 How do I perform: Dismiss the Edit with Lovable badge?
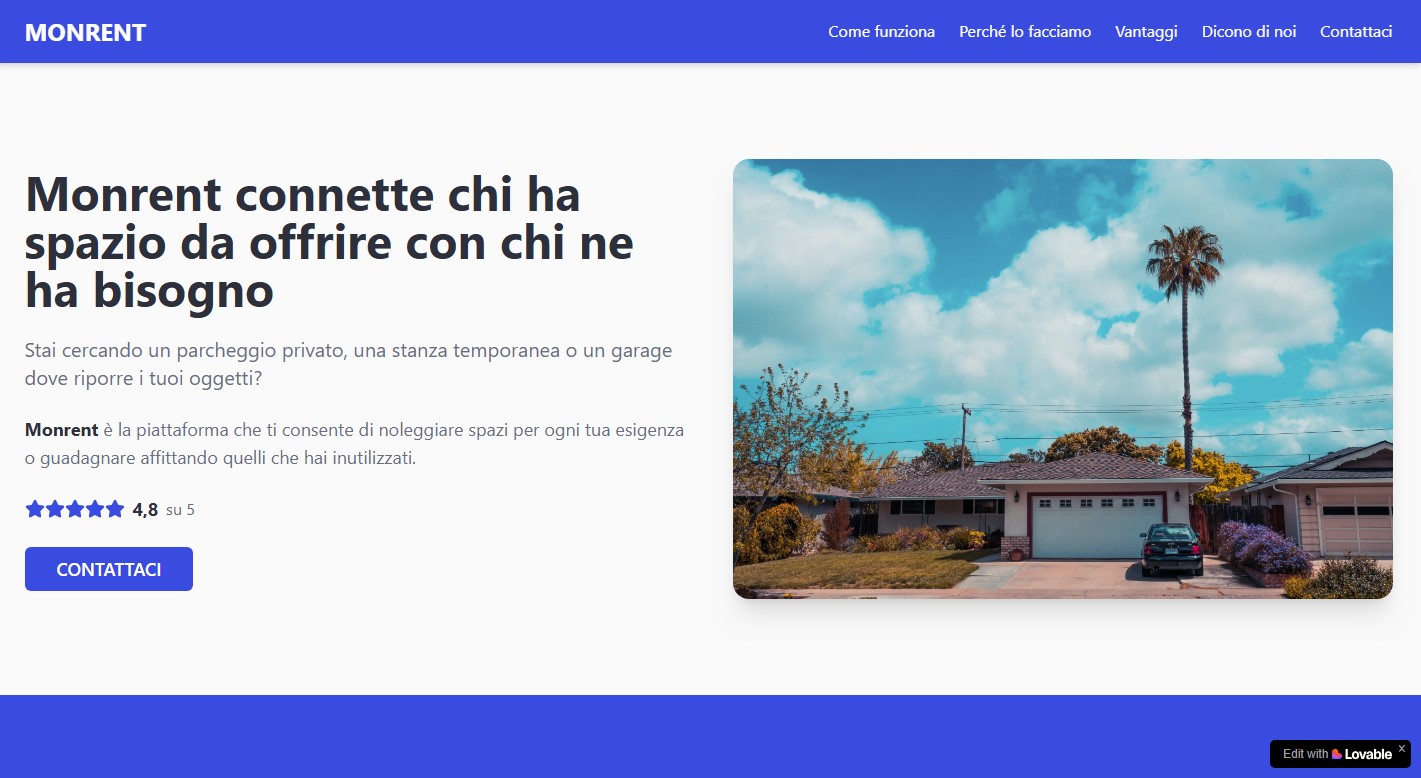tap(1403, 746)
